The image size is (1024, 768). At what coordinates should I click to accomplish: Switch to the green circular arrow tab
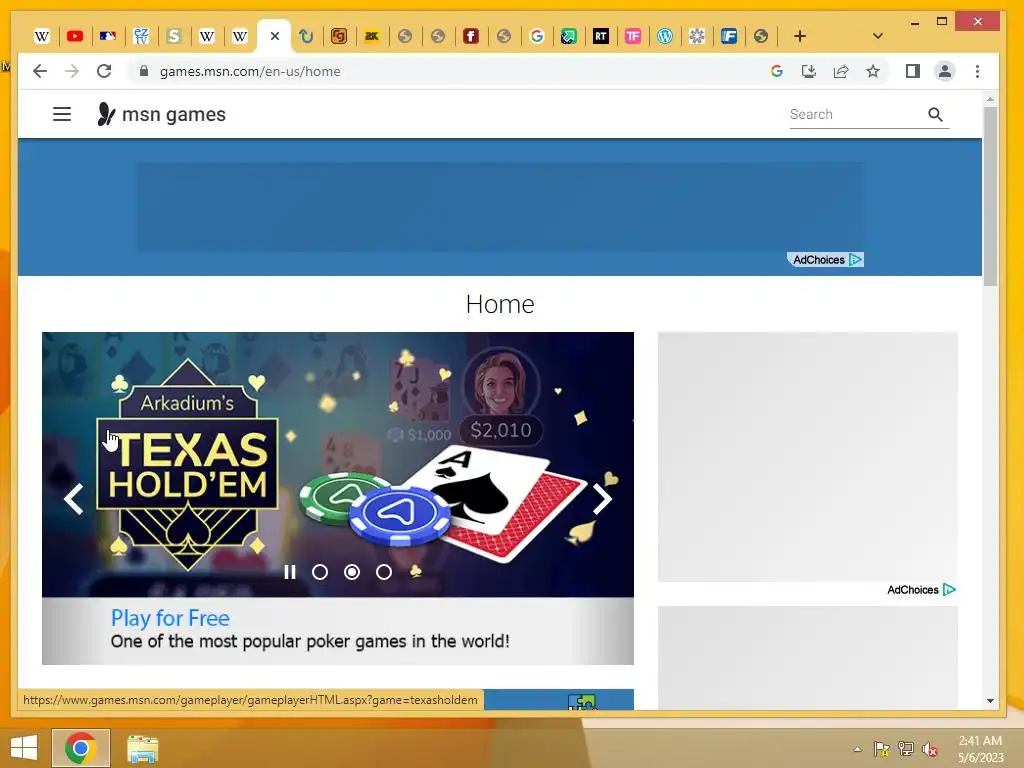pos(306,36)
